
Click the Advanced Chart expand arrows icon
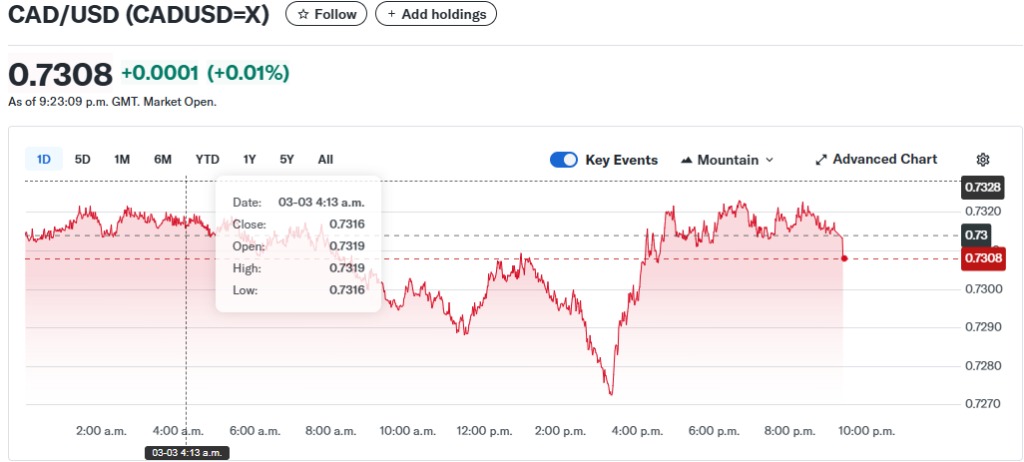[821, 160]
